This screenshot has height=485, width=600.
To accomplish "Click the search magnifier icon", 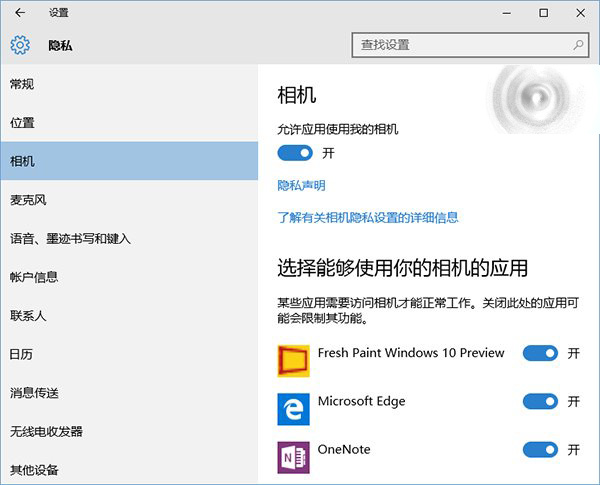I will (578, 45).
